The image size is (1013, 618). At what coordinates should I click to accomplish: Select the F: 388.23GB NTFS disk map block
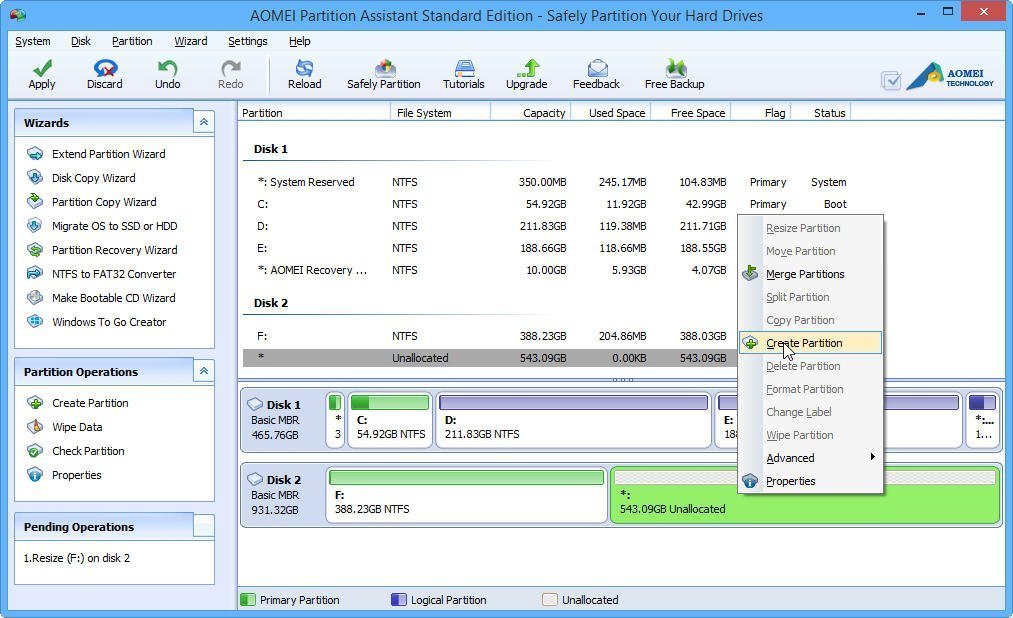[466, 495]
